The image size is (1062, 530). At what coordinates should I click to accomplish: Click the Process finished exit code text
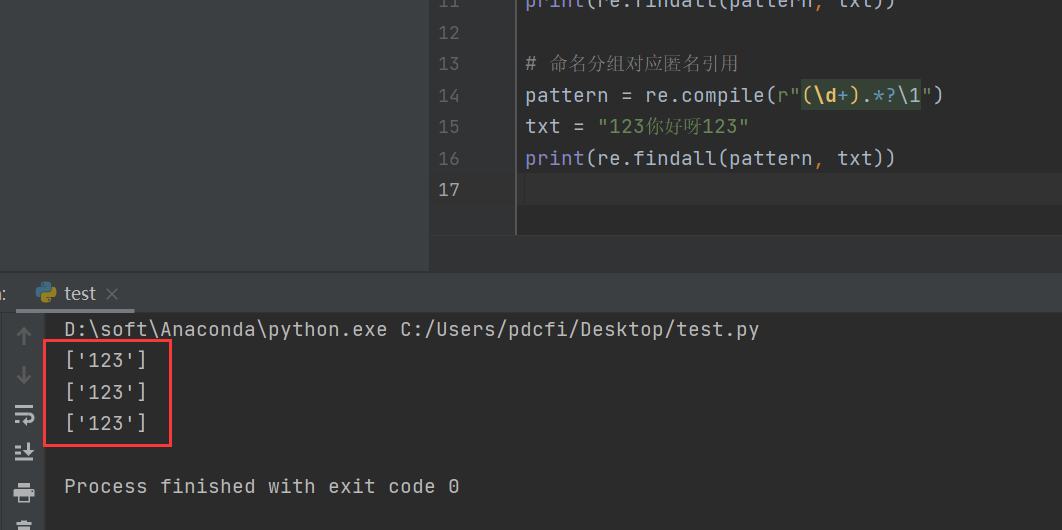(x=261, y=487)
